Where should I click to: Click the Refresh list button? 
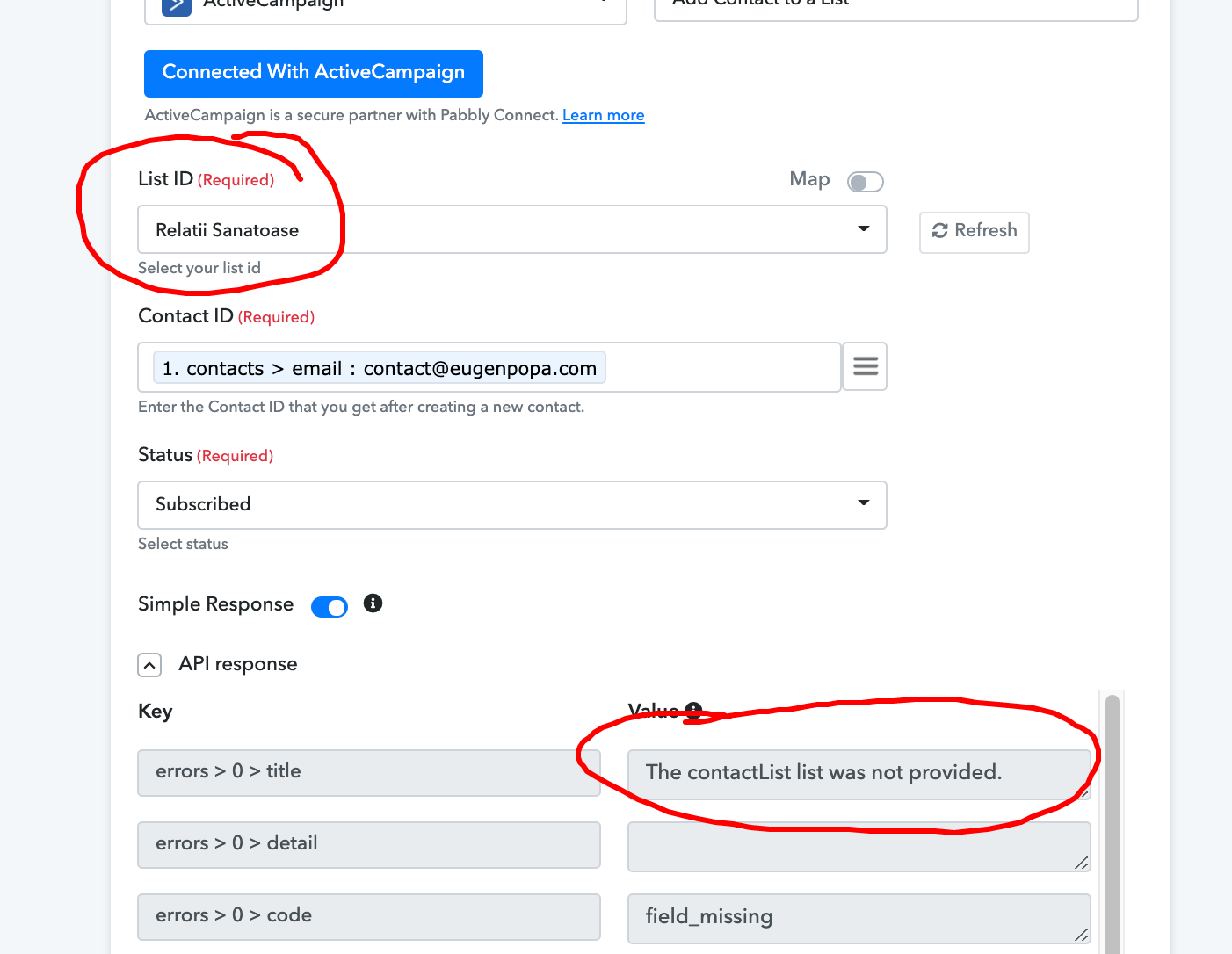[974, 232]
